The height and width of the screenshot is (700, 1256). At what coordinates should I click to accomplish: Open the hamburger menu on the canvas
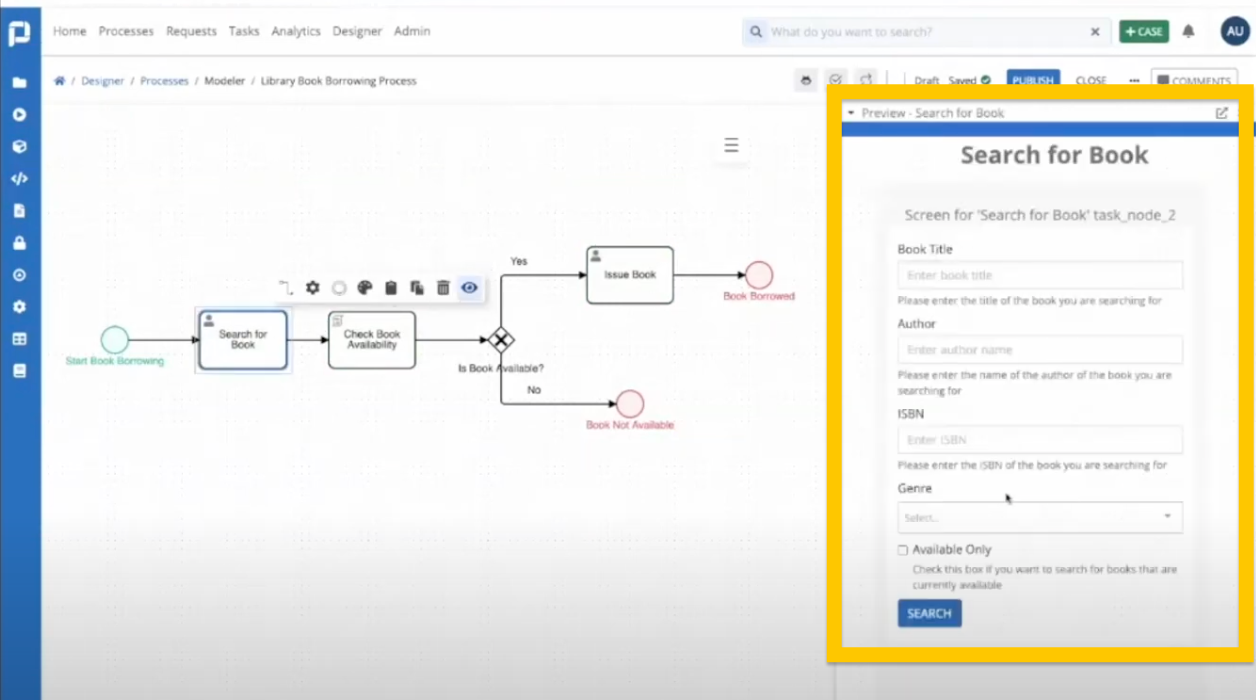click(x=731, y=145)
